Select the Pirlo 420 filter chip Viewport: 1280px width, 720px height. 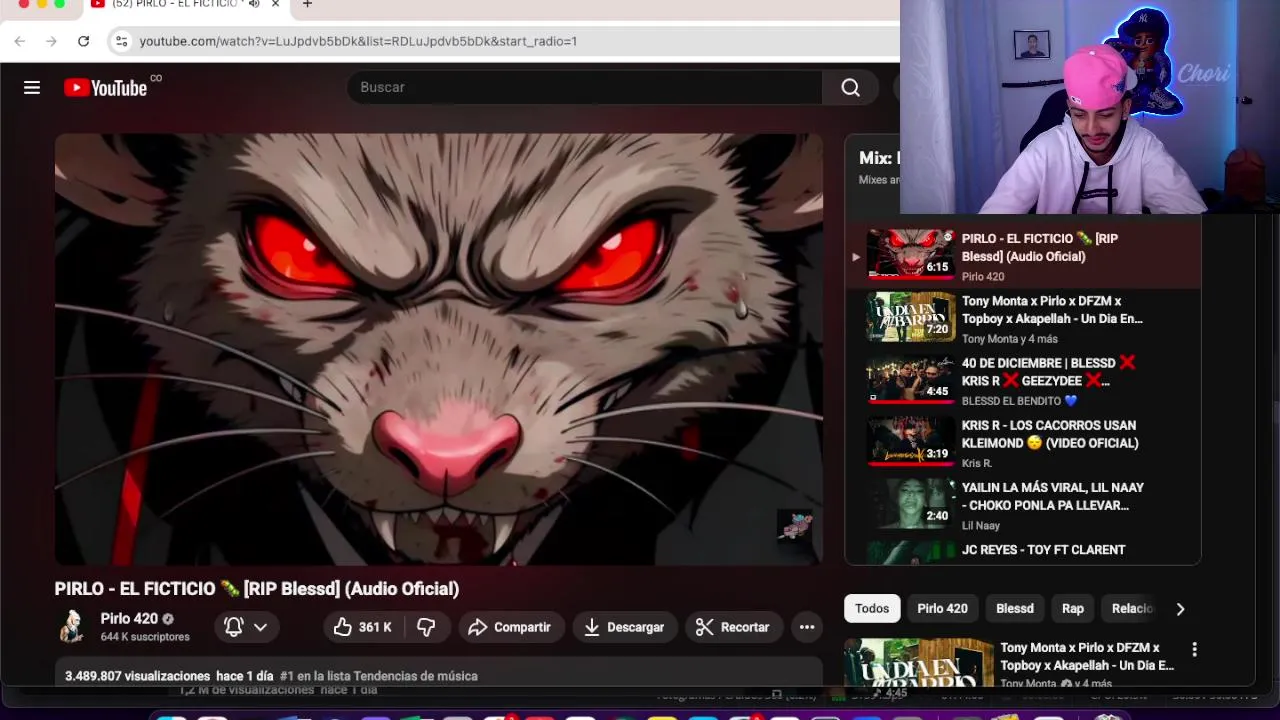click(x=942, y=608)
